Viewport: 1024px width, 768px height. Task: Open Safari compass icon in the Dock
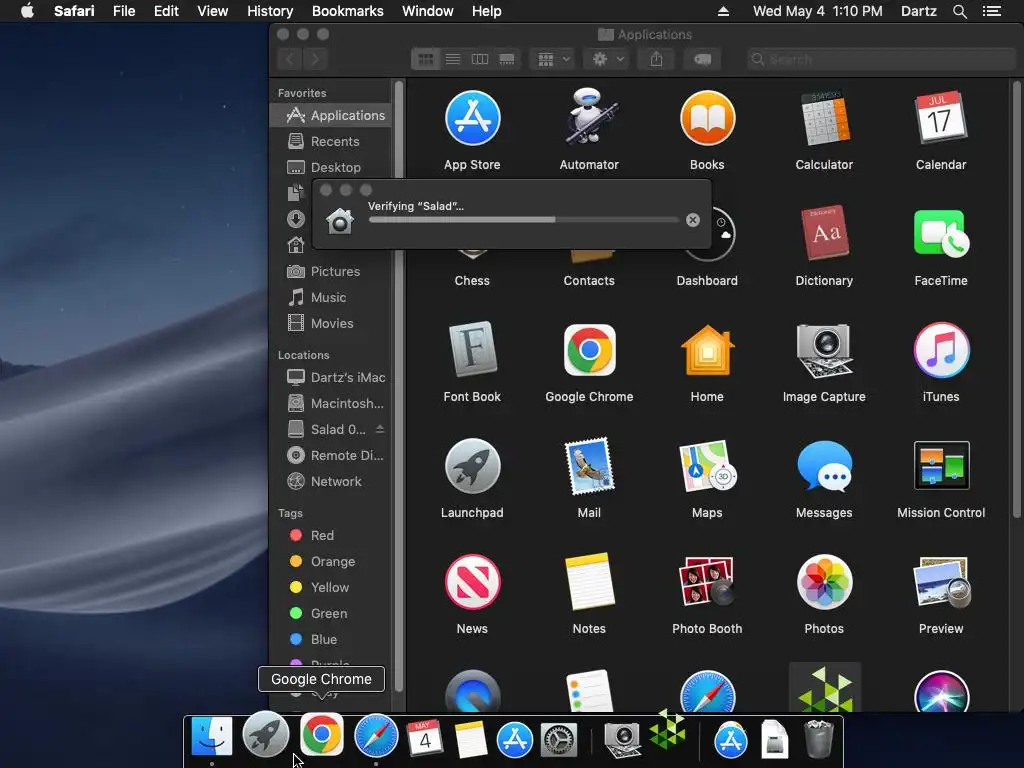tap(376, 737)
